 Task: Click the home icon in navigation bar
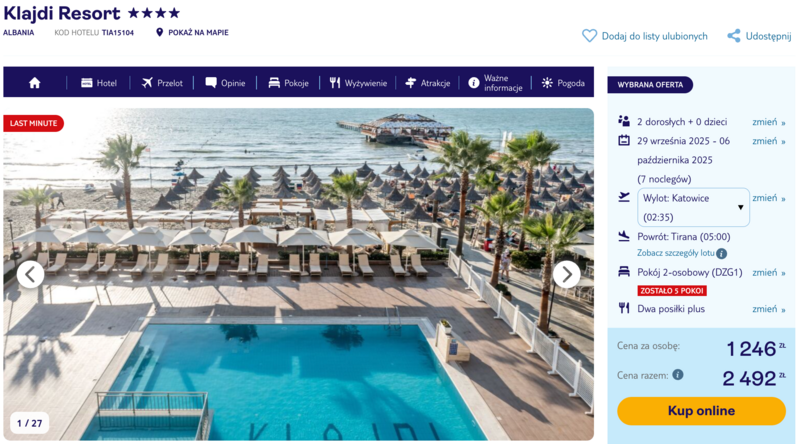34,83
